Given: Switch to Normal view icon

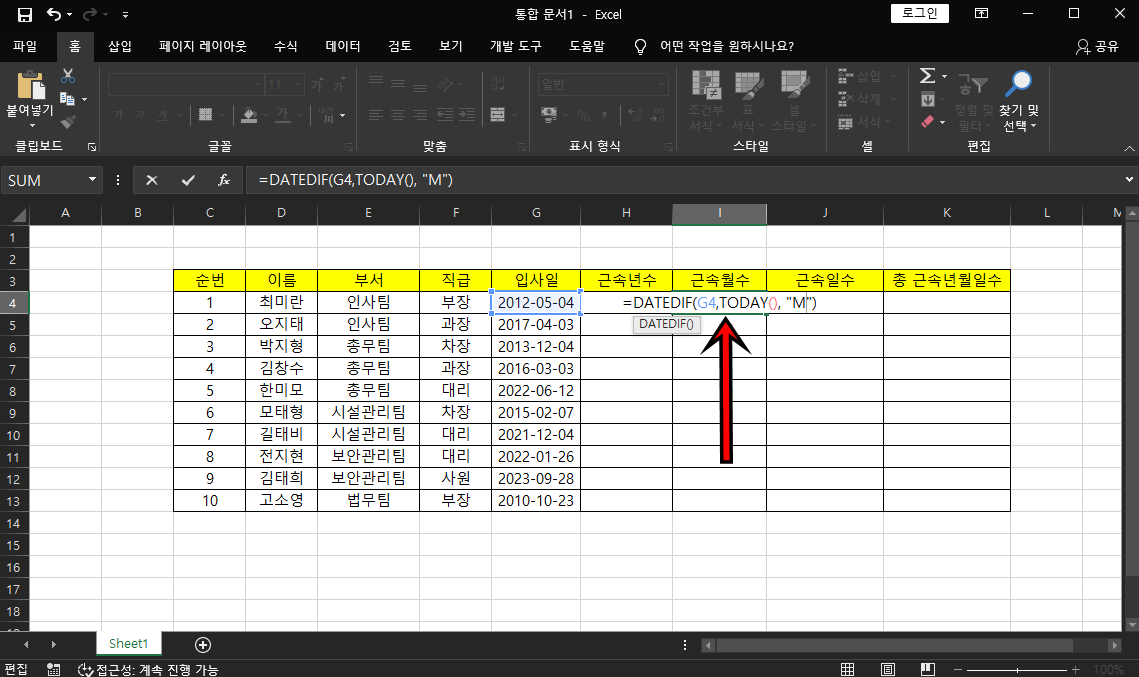Looking at the screenshot, I should click(847, 669).
